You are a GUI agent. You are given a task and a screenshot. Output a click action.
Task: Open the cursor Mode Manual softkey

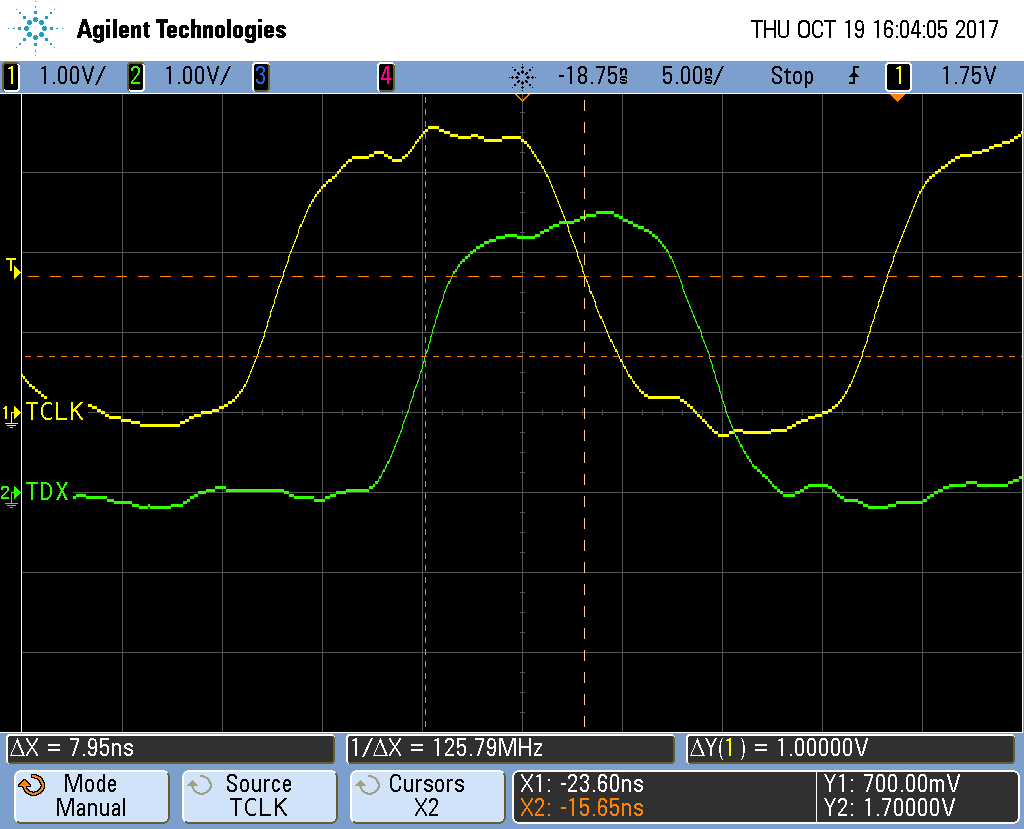point(90,796)
